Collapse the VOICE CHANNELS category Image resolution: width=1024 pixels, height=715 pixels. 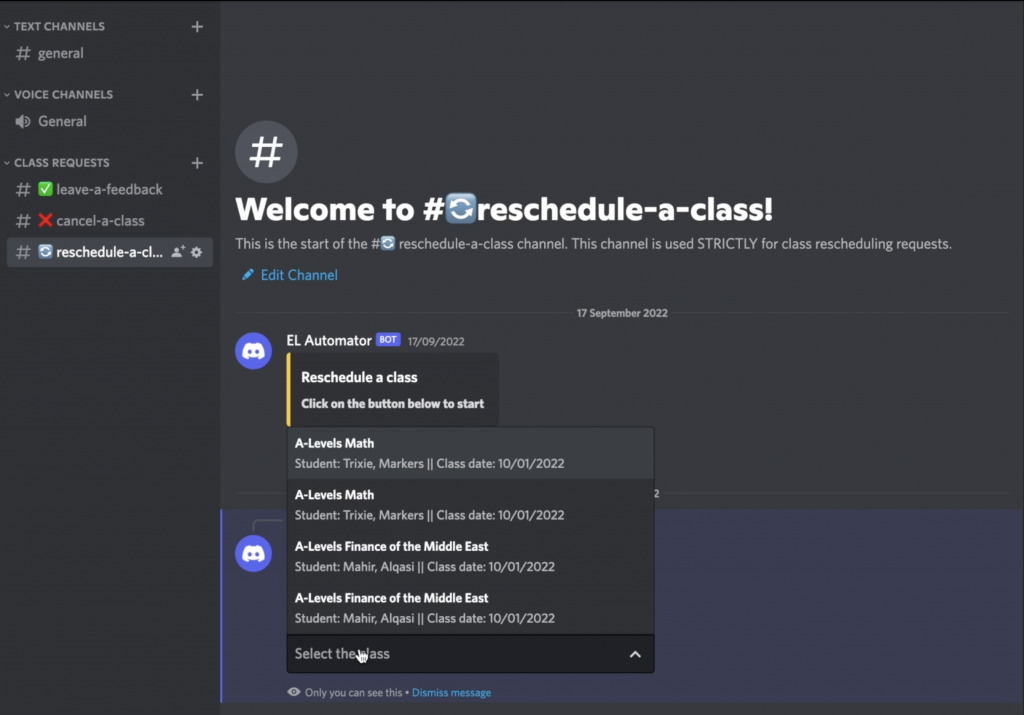pos(62,94)
